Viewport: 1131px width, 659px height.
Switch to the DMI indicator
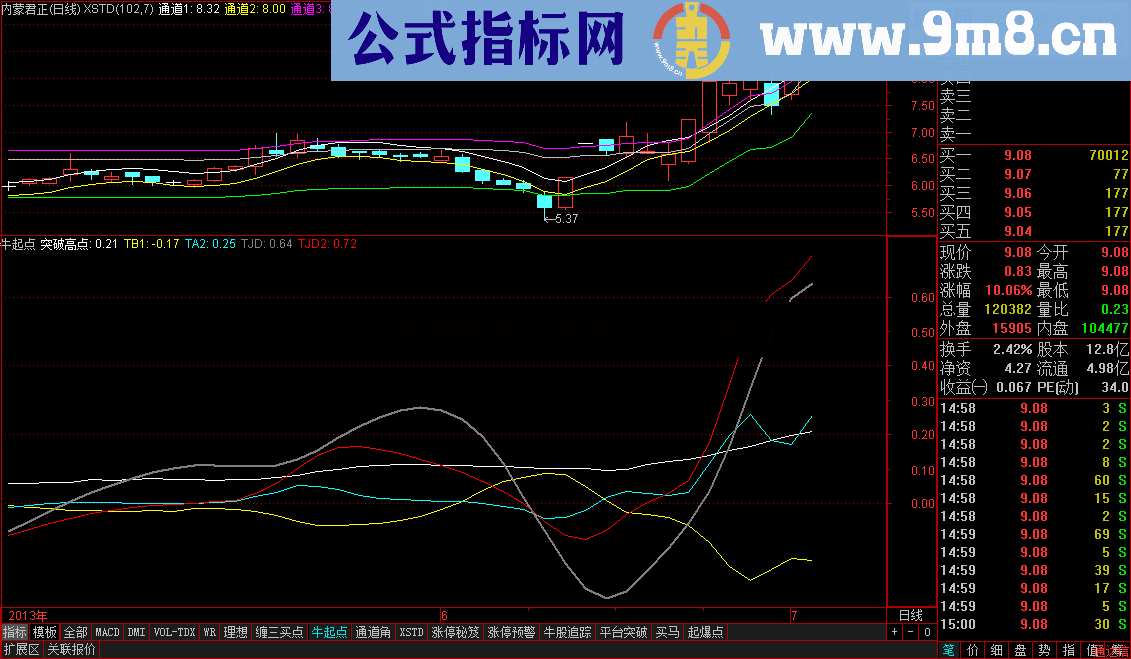(x=135, y=632)
